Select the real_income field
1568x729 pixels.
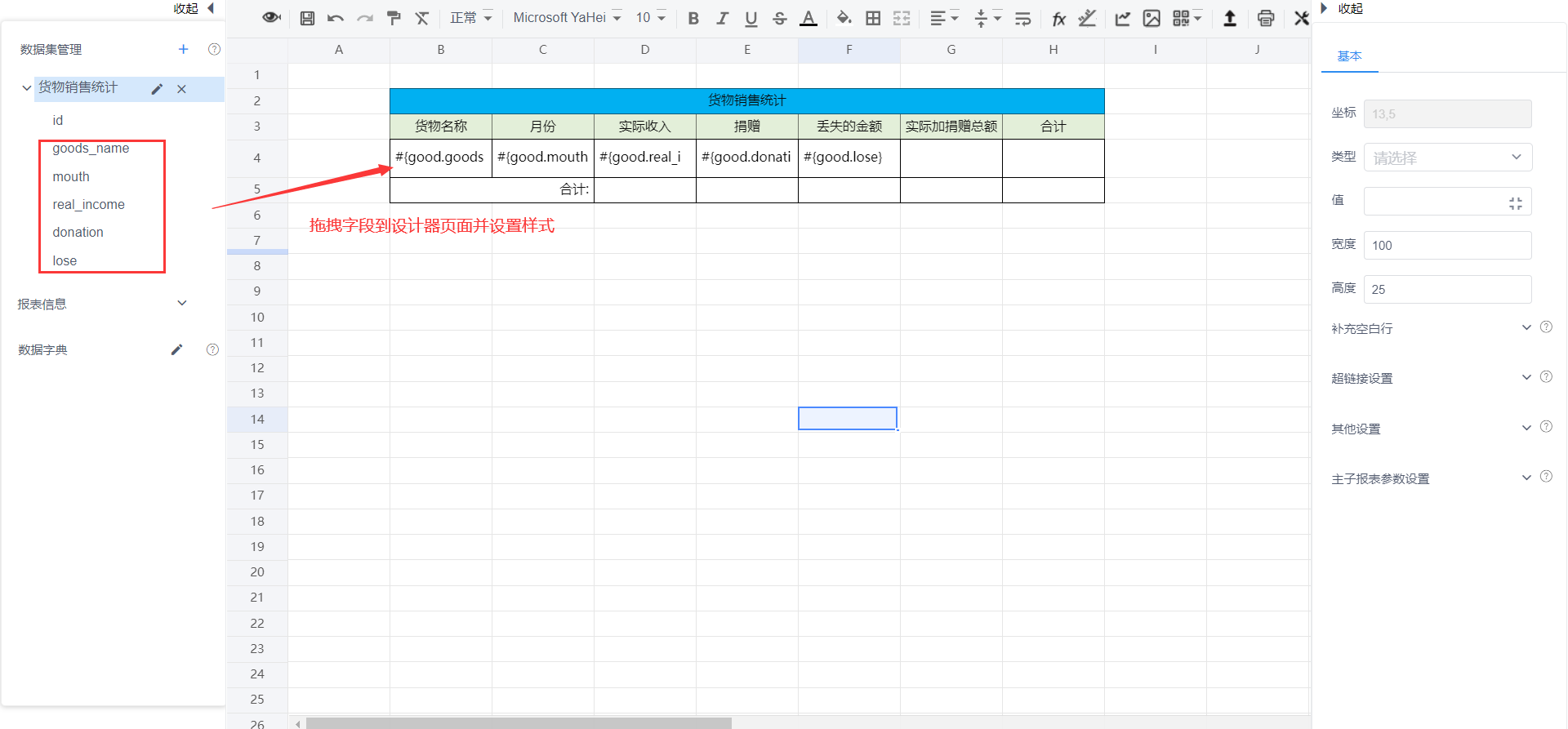[x=88, y=204]
